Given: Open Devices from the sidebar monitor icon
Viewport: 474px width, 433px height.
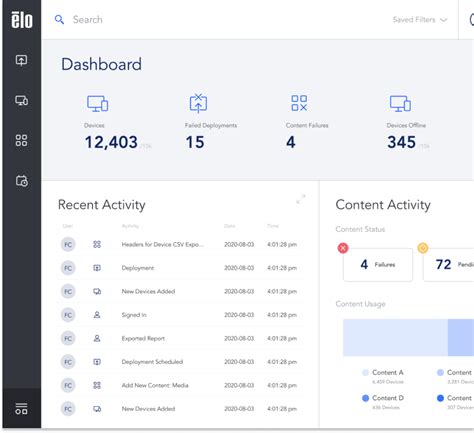Looking at the screenshot, I should coord(22,100).
